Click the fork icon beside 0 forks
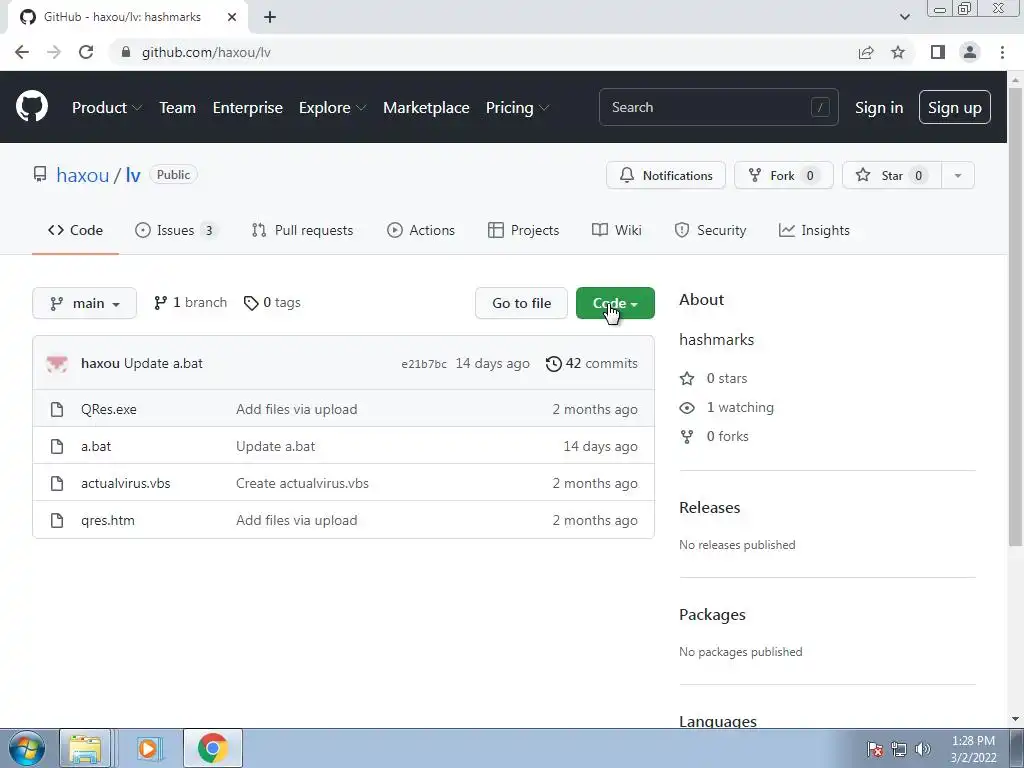This screenshot has height=768, width=1024. (x=687, y=436)
